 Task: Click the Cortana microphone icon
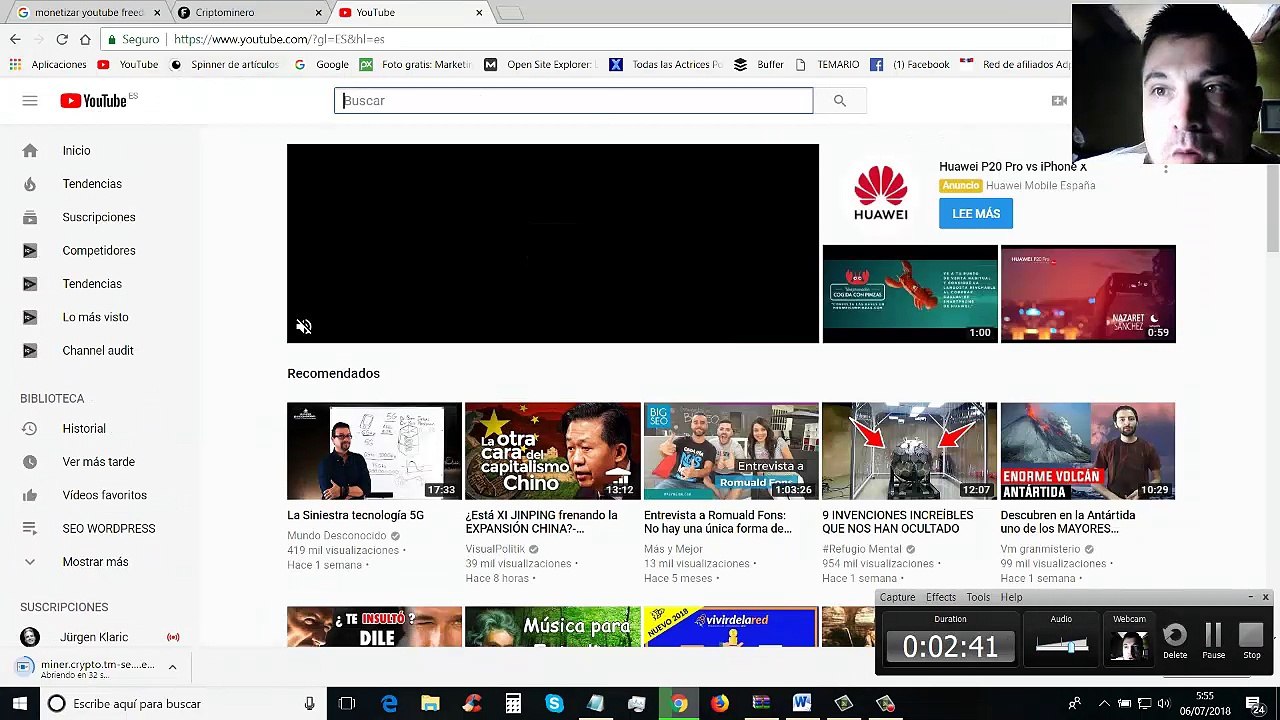coord(310,704)
